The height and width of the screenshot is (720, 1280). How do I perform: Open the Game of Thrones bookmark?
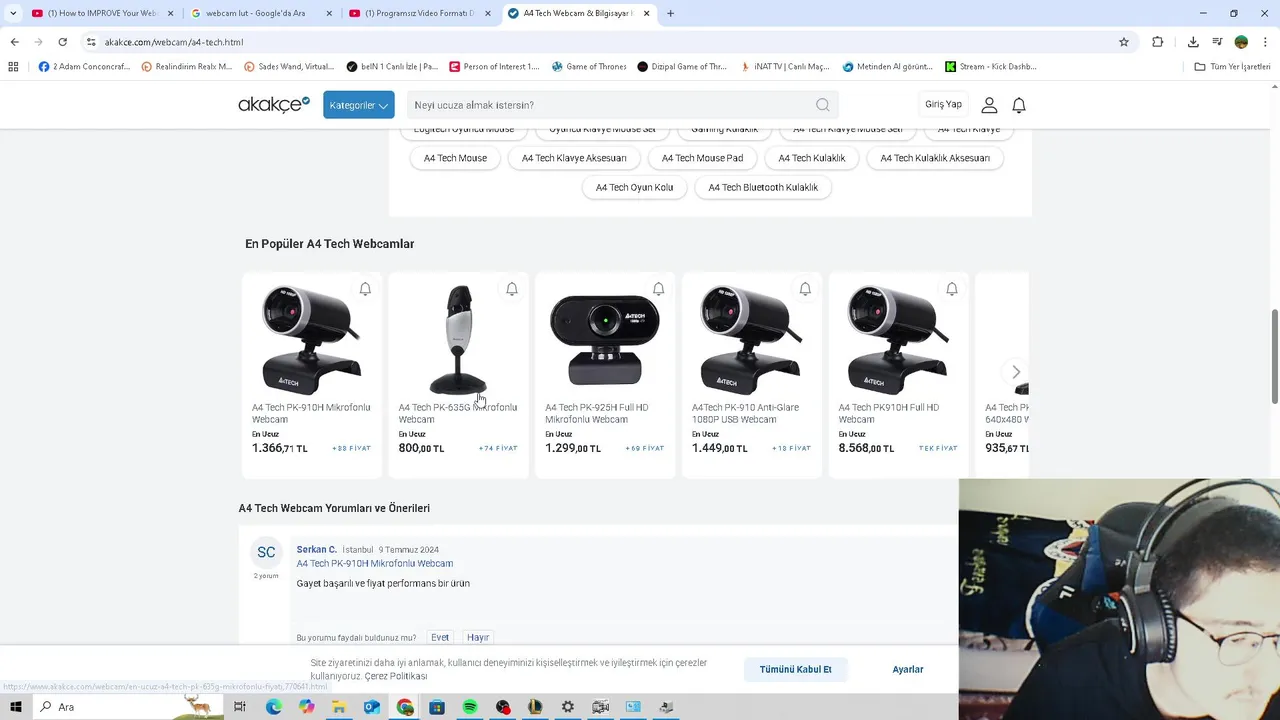tap(589, 67)
